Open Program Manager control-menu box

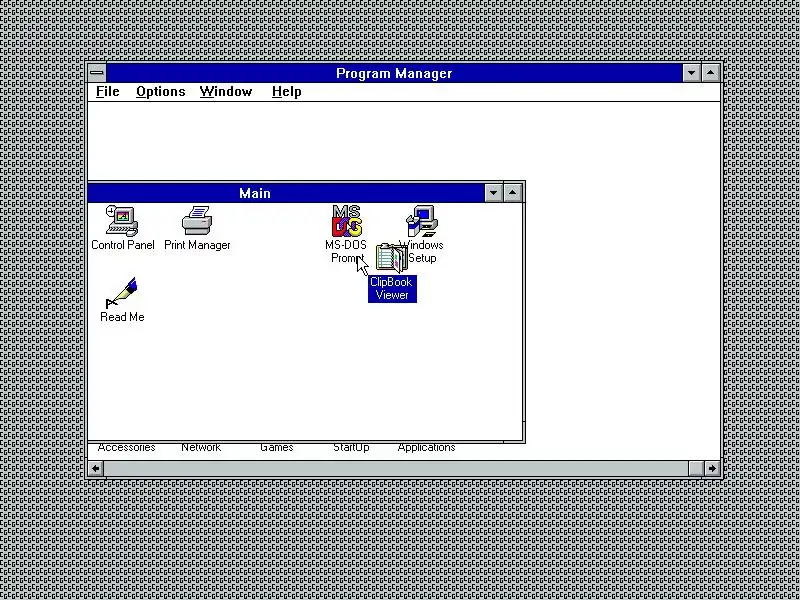pyautogui.click(x=97, y=73)
